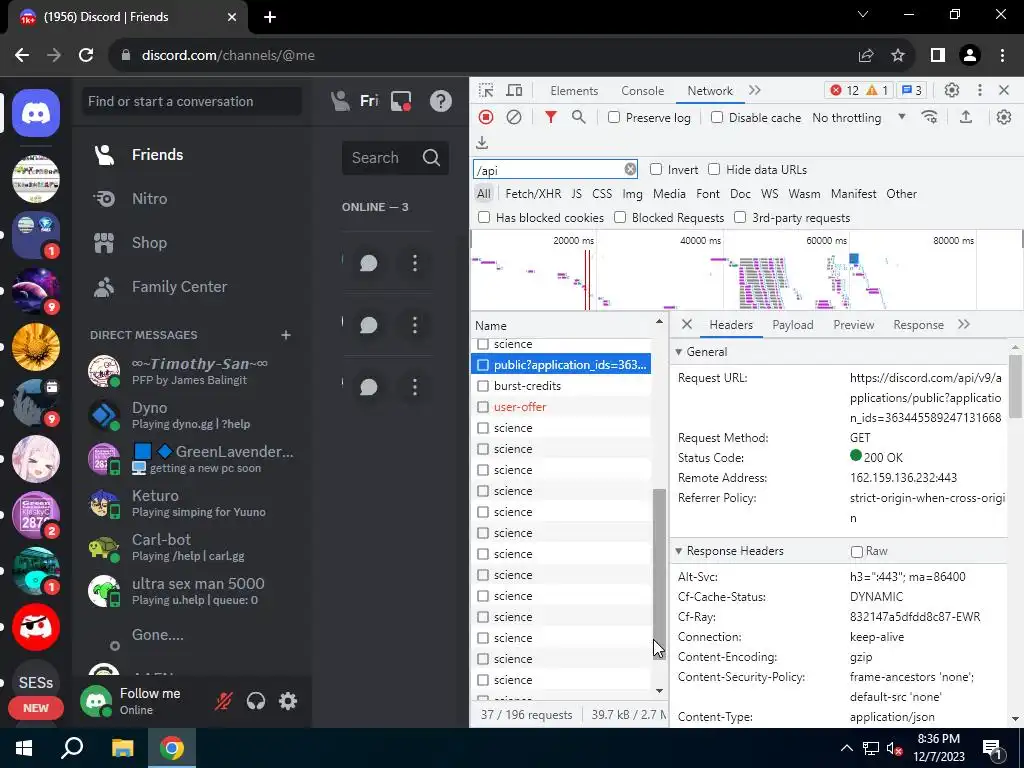Tick Raw response headers checkbox

pos(857,552)
